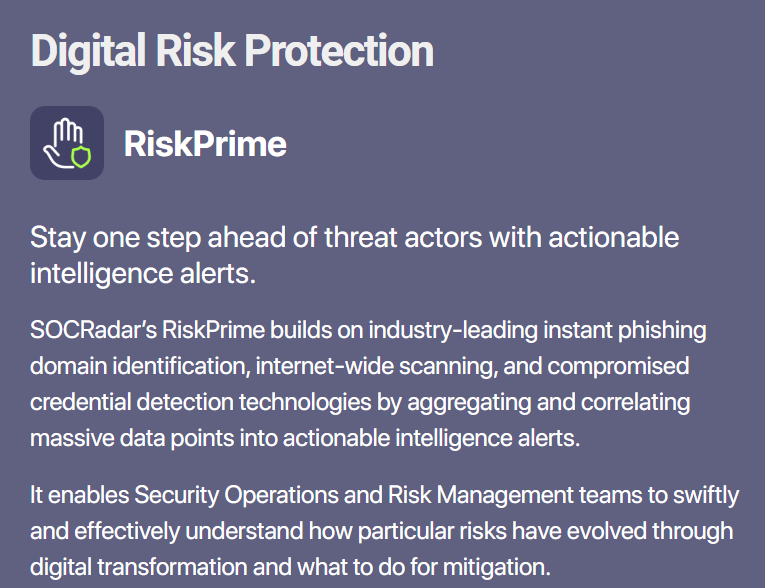Viewport: 765px width, 588px height.
Task: Click the 'Stay one step ahead' tagline
Action: pyautogui.click(x=355, y=255)
